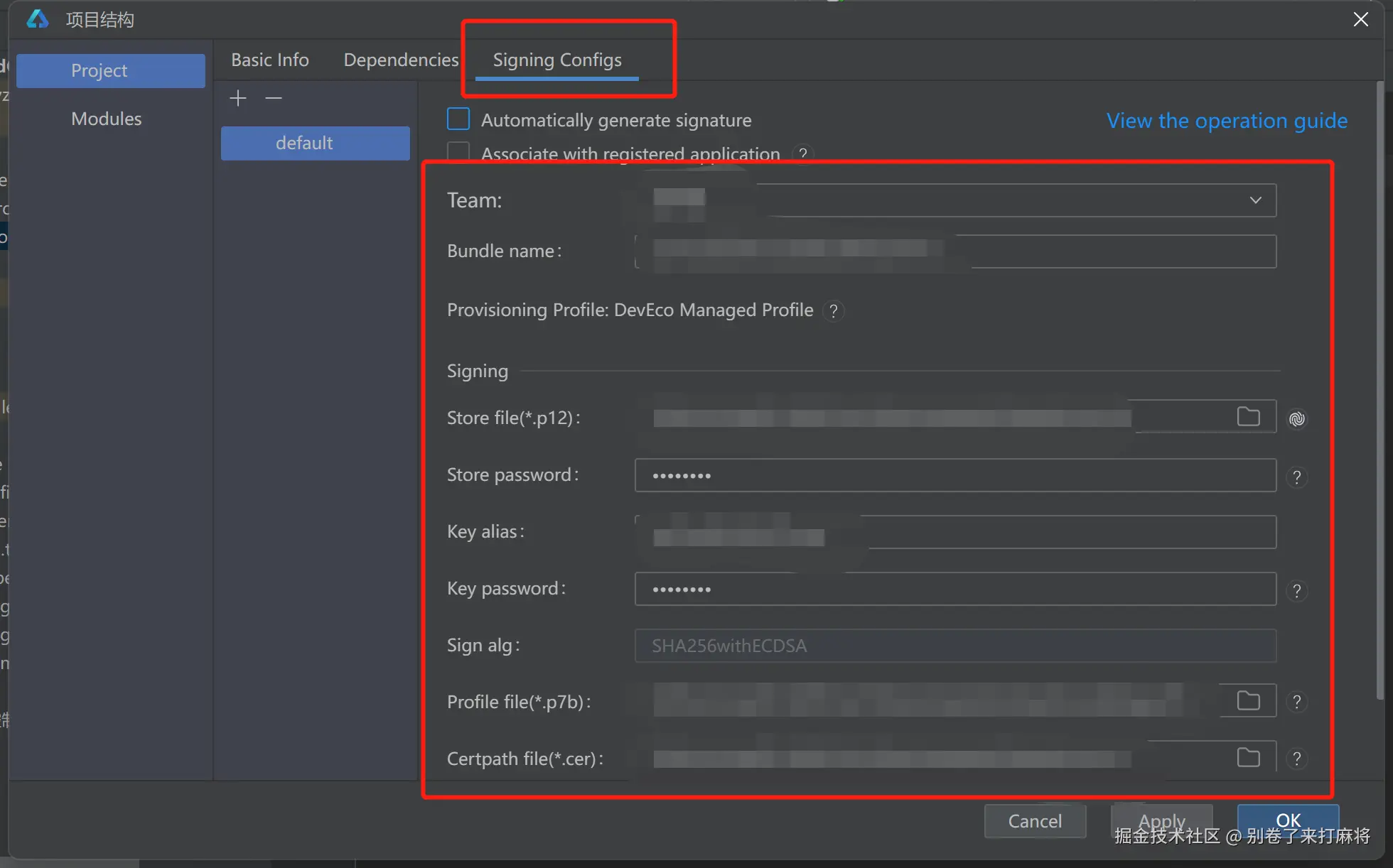The image size is (1393, 868).
Task: Open the Dependencies tab
Action: point(401,60)
